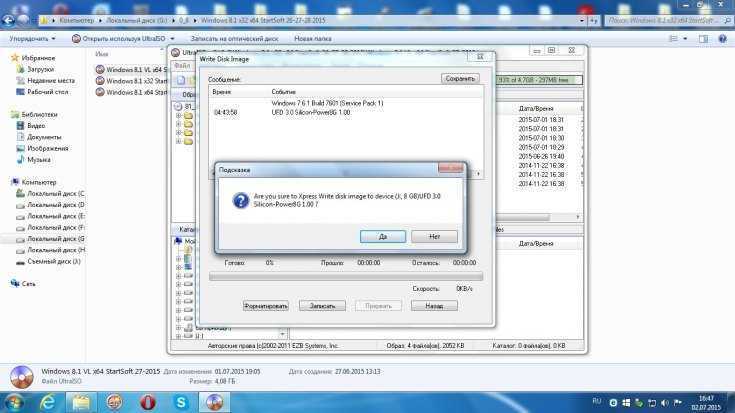Open Съемный диск (J:) in navigation pane
735x413 pixels.
(x=49, y=262)
